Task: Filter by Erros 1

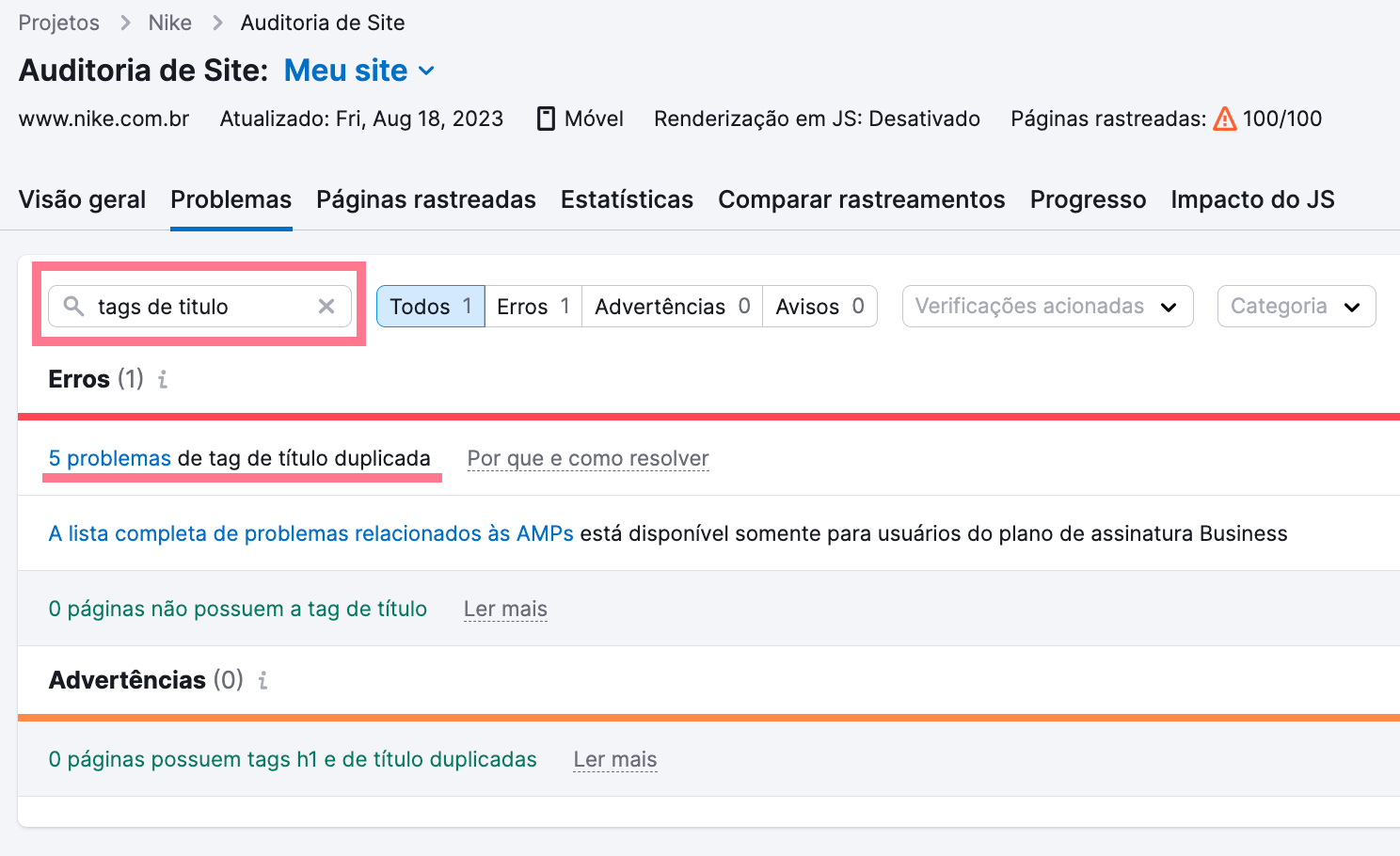Action: [533, 307]
